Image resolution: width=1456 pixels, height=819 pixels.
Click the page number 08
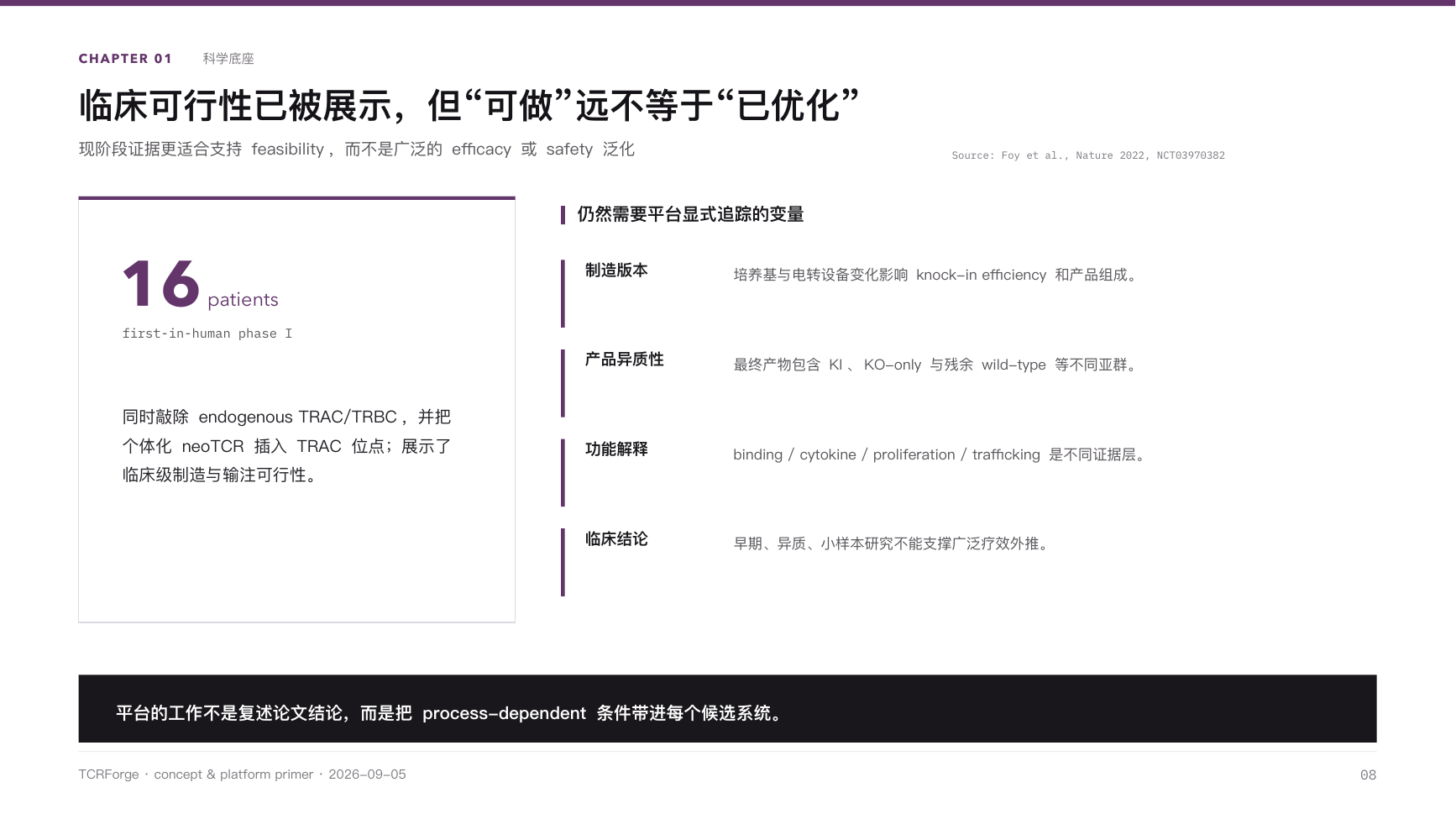tap(1368, 775)
